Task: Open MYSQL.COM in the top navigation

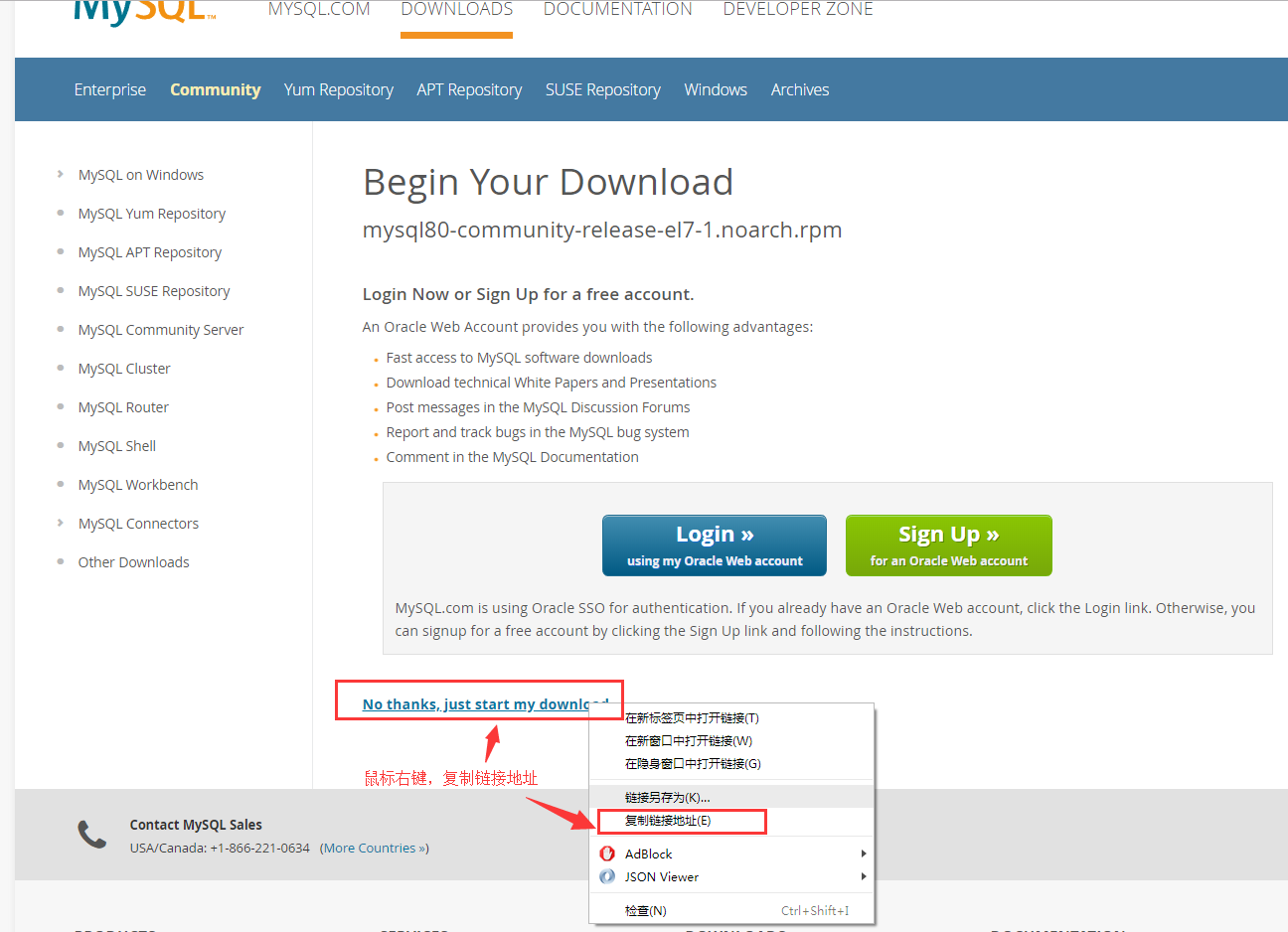Action: coord(319,10)
